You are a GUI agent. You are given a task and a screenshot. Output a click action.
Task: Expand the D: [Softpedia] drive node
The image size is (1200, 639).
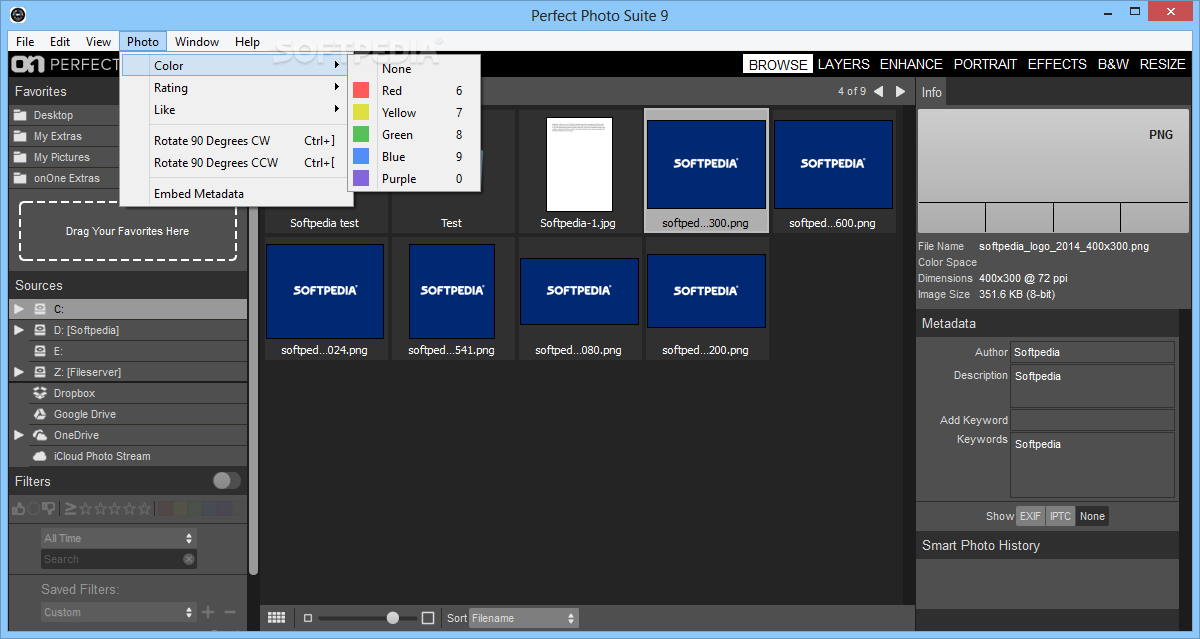coord(19,330)
